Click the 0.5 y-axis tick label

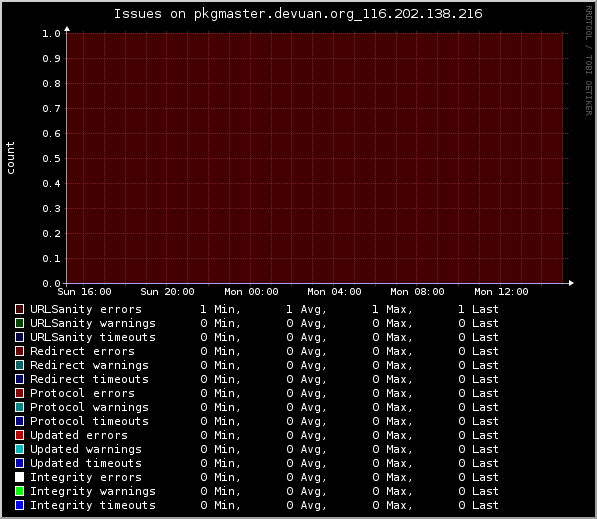pyautogui.click(x=51, y=158)
